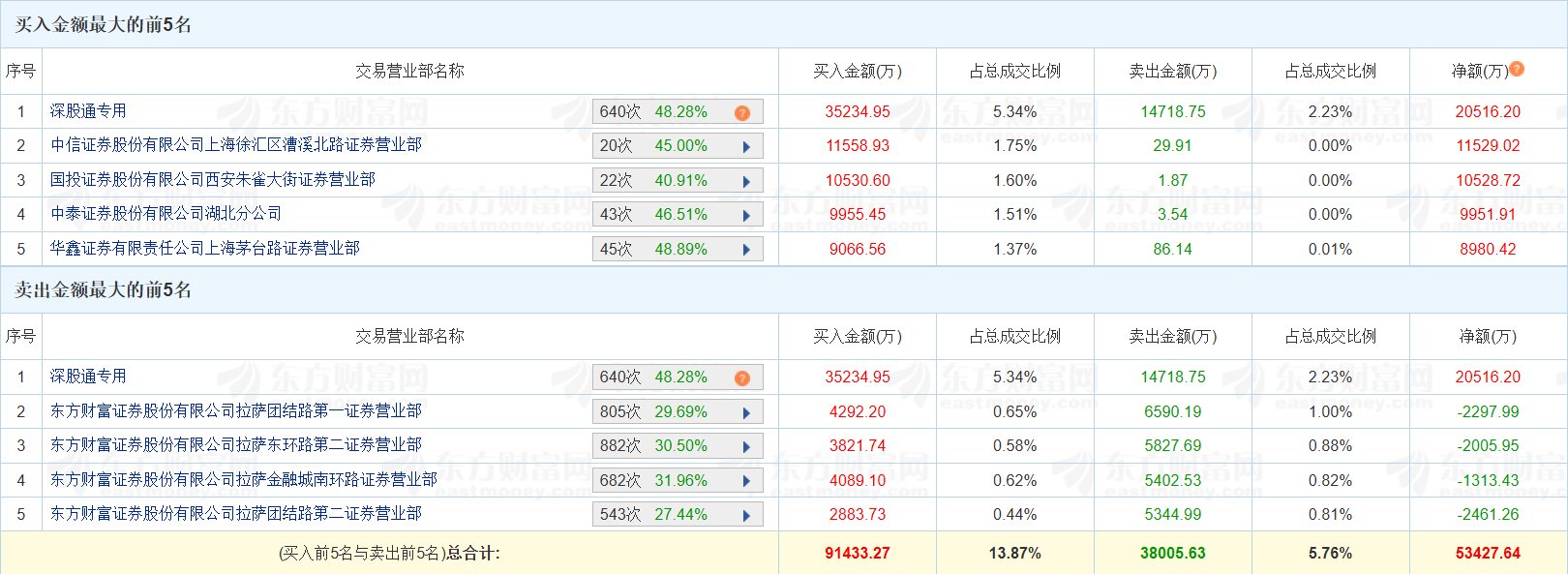
Task: Open 东方财富证券拉萨团结路第二证券营业部 link
Action: [236, 514]
